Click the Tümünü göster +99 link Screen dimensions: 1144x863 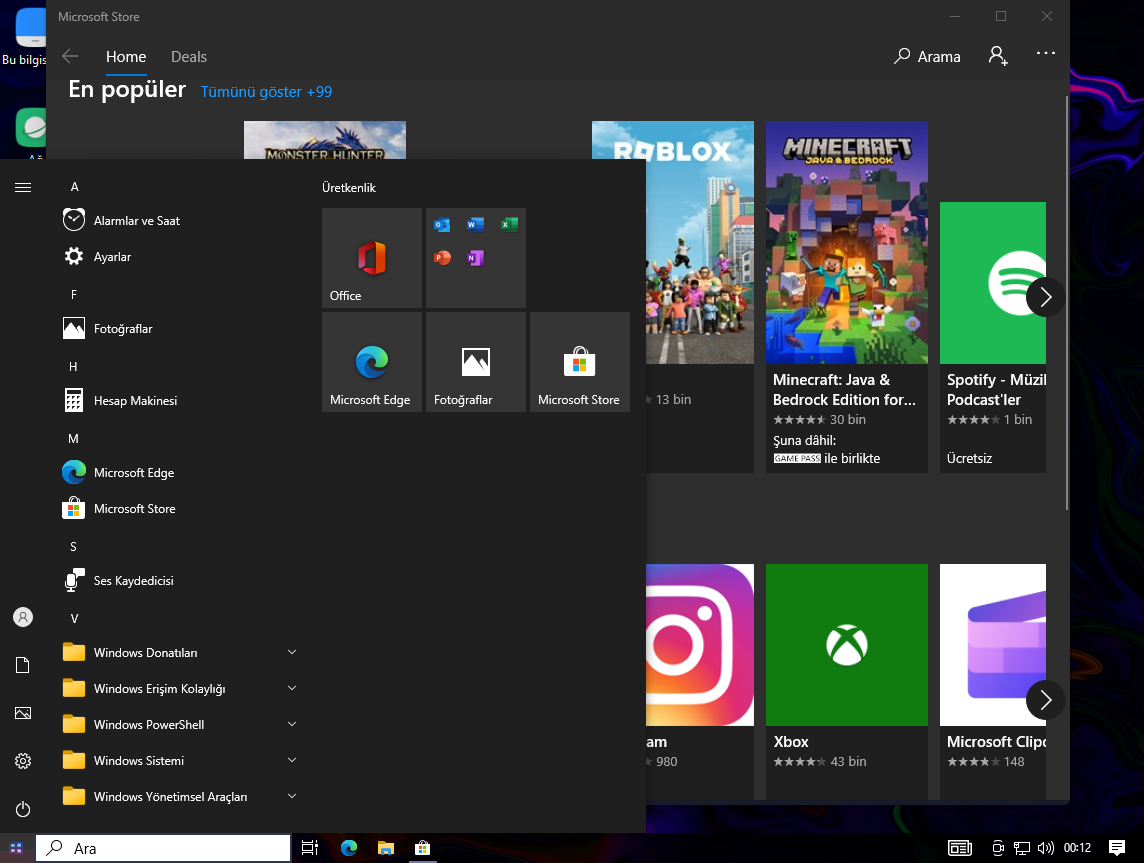coord(266,92)
